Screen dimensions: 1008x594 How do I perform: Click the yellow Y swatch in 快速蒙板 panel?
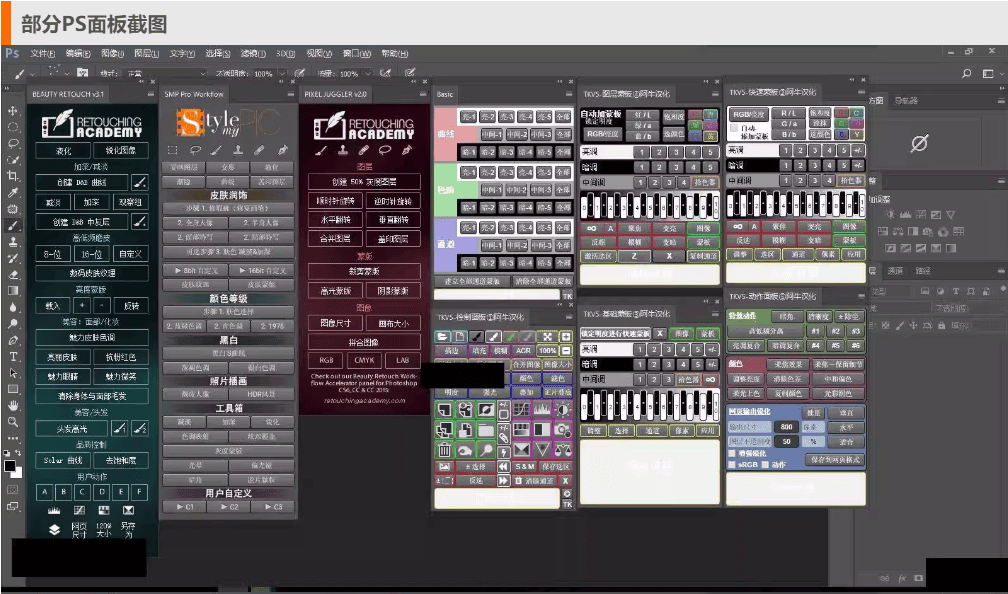click(856, 134)
